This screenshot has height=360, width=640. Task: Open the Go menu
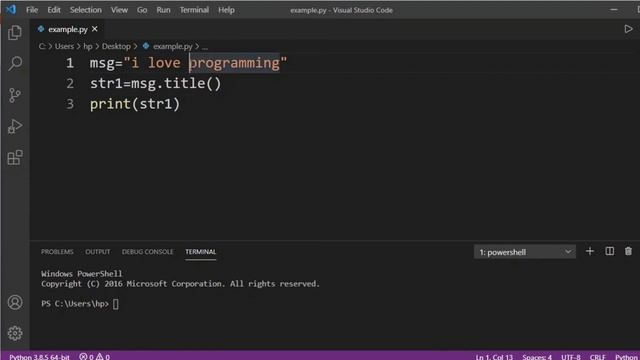(142, 10)
